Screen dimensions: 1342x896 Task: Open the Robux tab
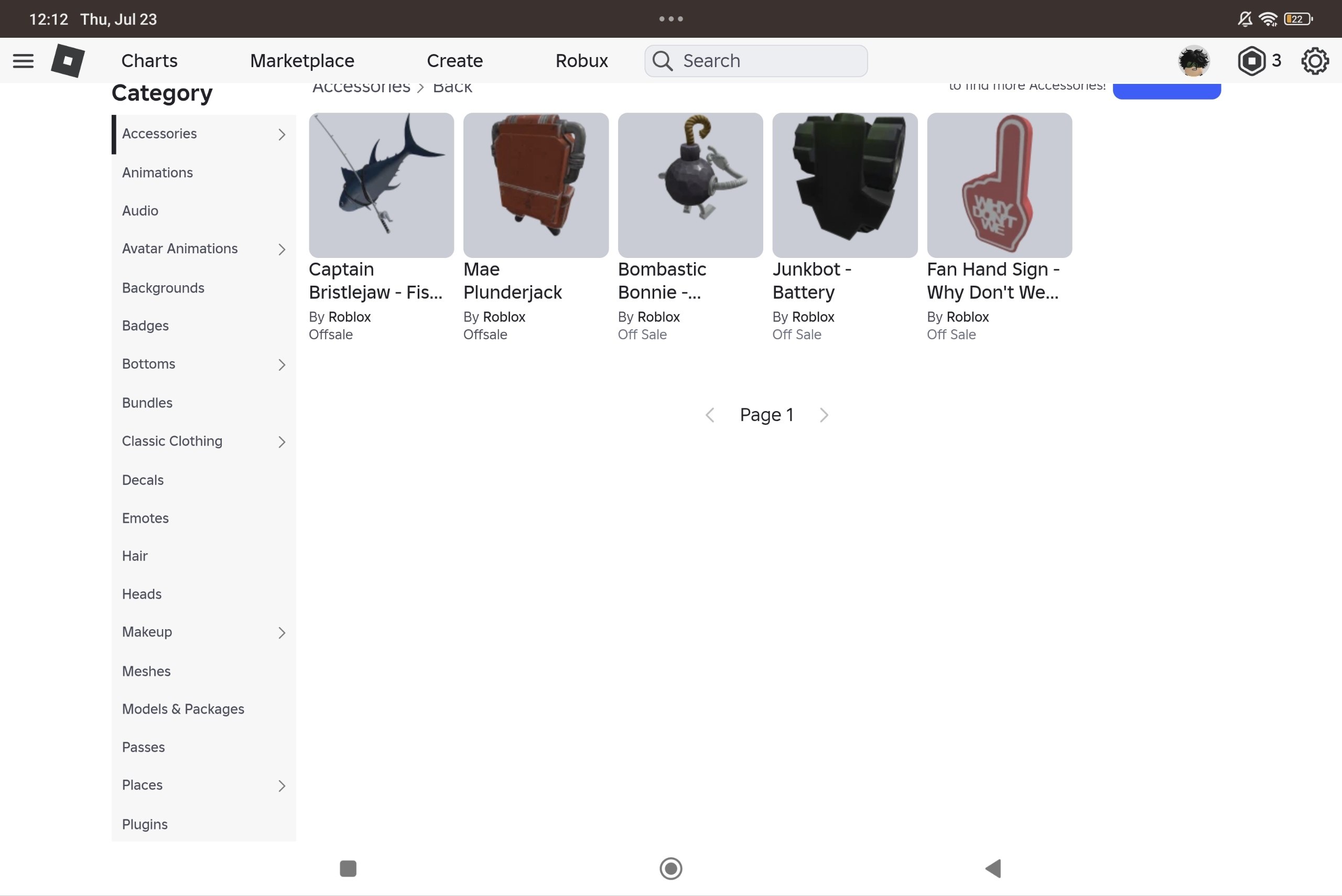tap(581, 61)
